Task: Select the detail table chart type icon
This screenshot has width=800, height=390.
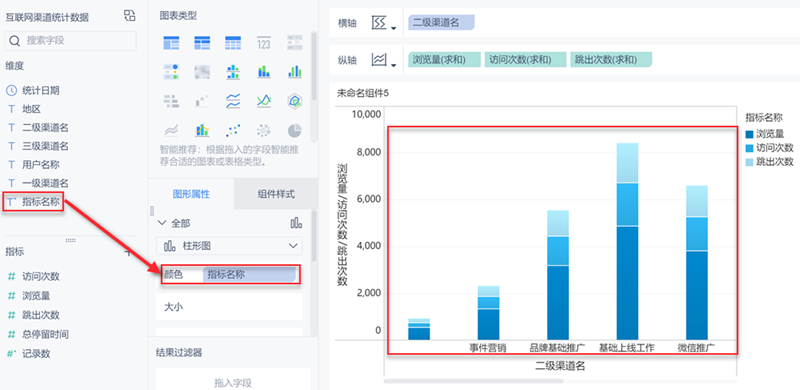Action: [x=233, y=43]
